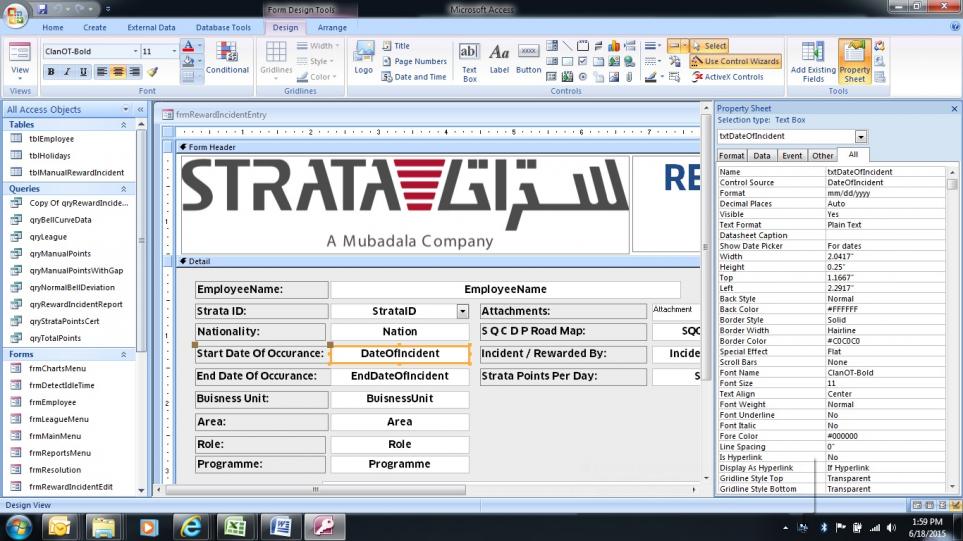Toggle Use Control Wizards option

(x=735, y=61)
